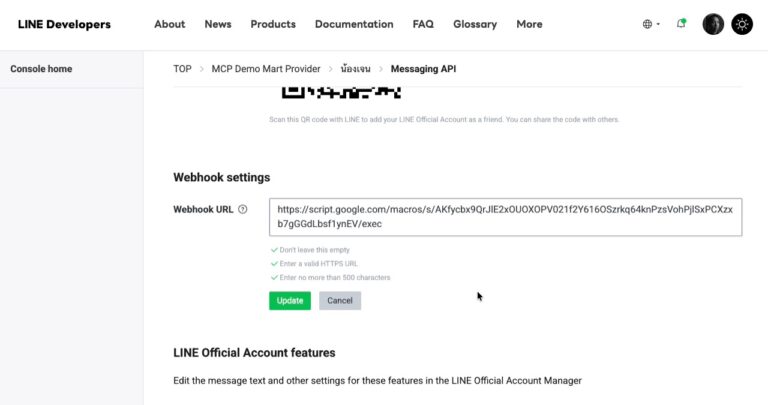The height and width of the screenshot is (405, 768).
Task: Expand the More menu
Action: tap(529, 24)
